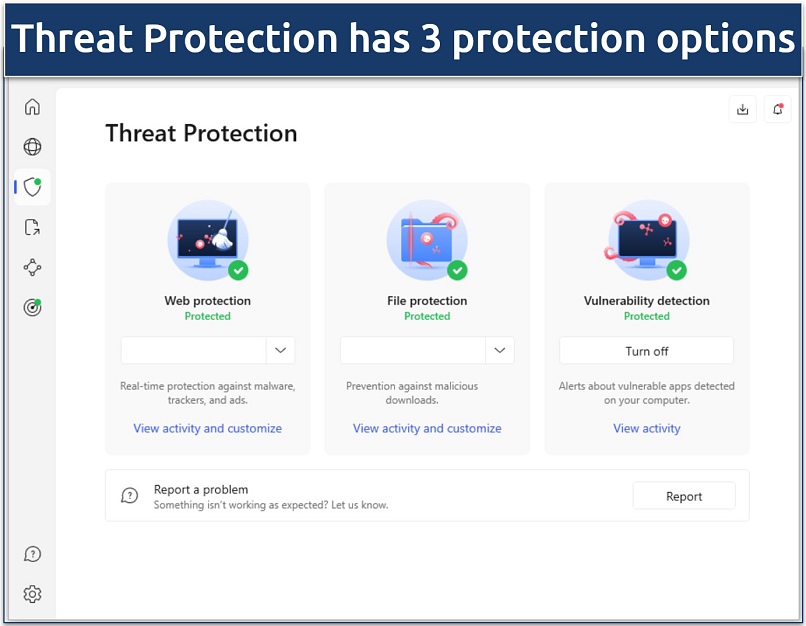Screen dimensions: 806x626
Task: Open the File Sharing icon in sidebar
Action: 32,227
